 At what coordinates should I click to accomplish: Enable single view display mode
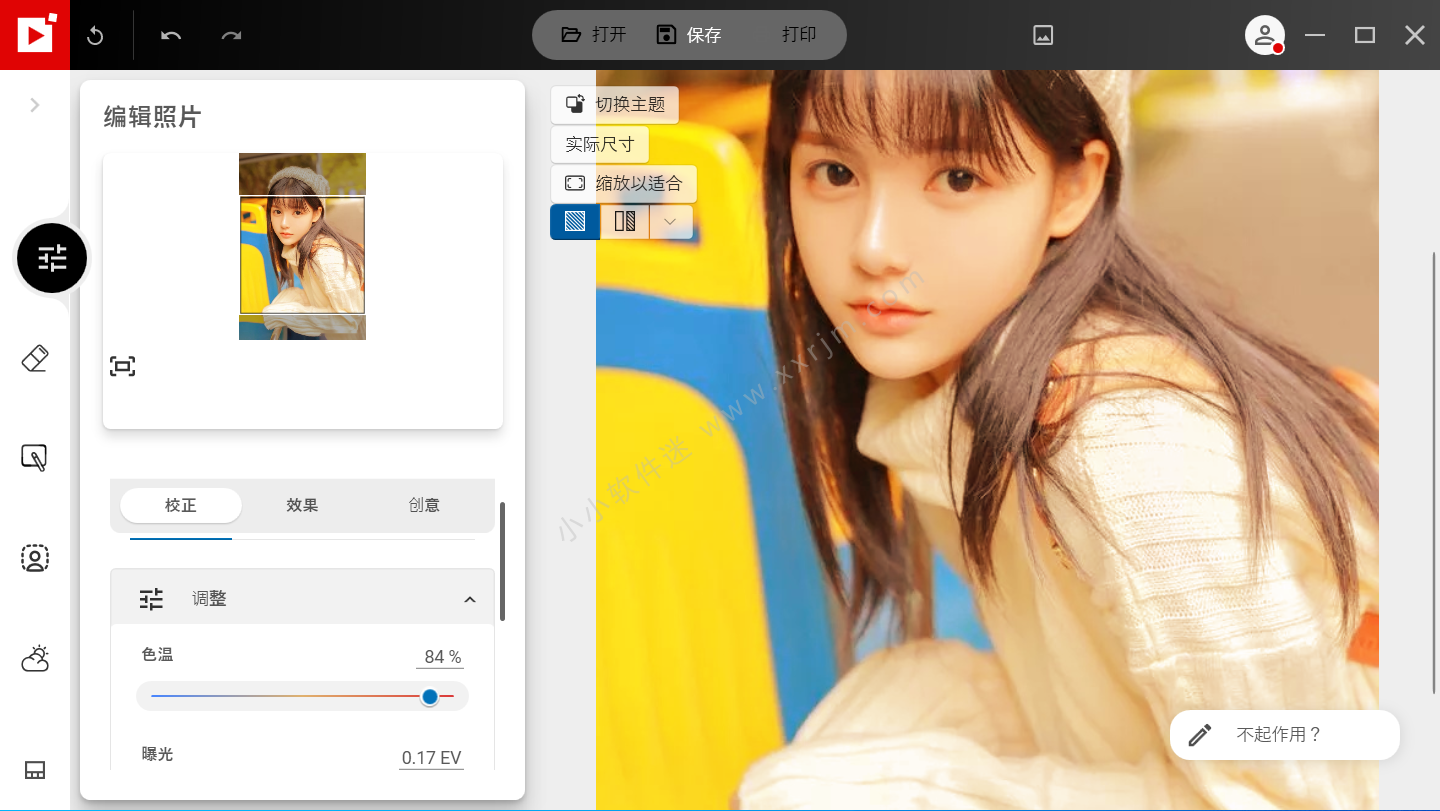[x=575, y=221]
